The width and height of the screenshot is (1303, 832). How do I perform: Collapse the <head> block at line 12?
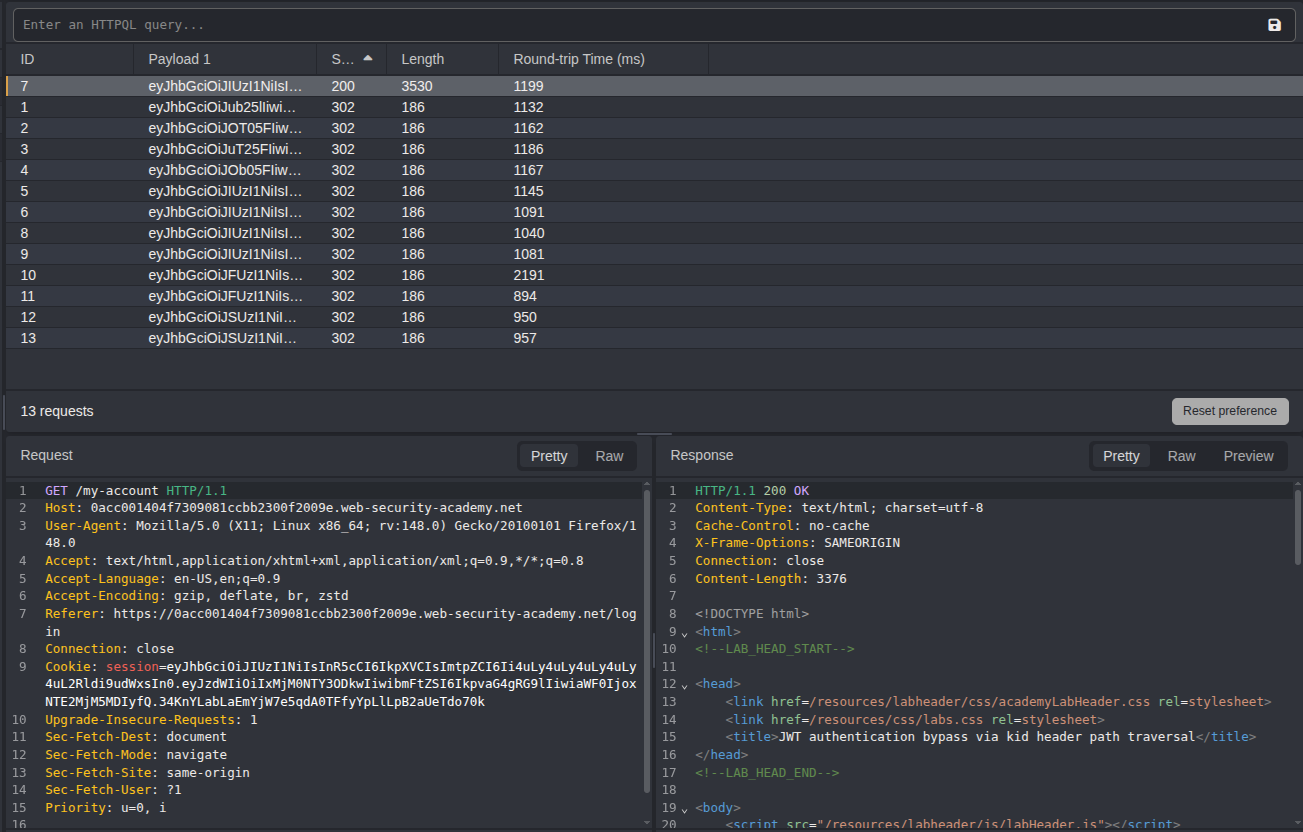pyautogui.click(x=685, y=685)
